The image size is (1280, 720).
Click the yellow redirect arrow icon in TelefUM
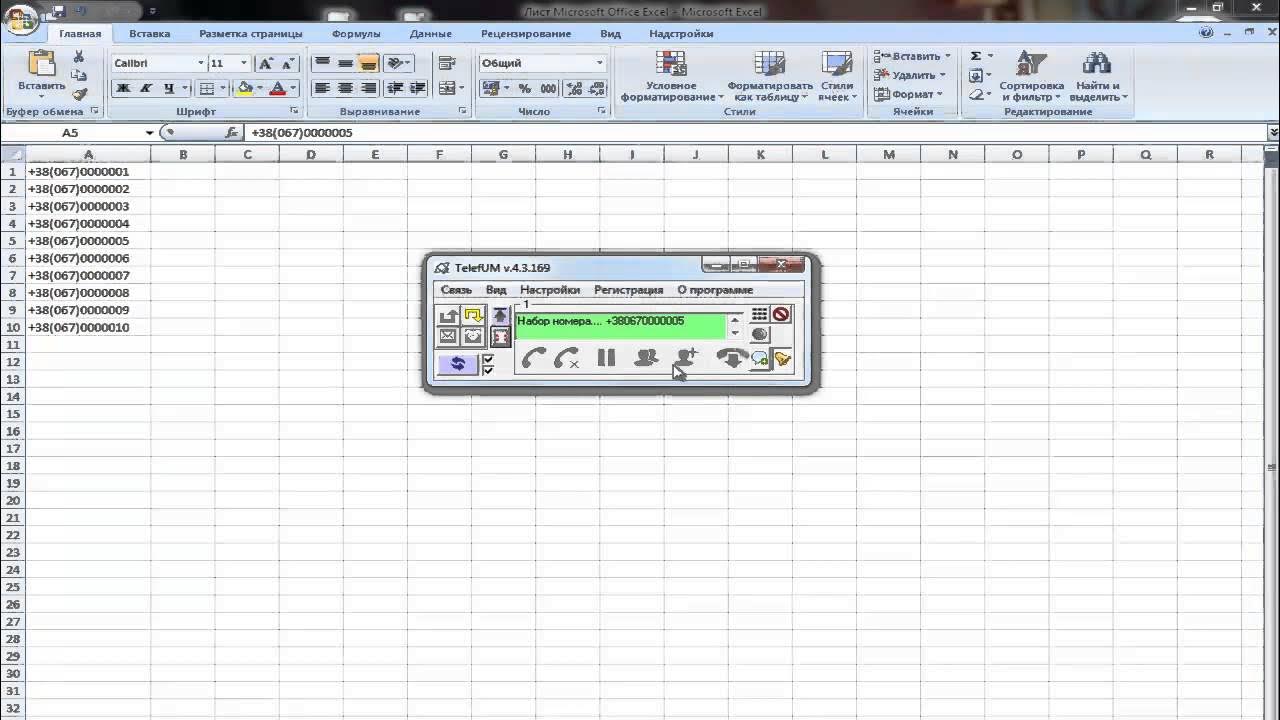coord(473,315)
